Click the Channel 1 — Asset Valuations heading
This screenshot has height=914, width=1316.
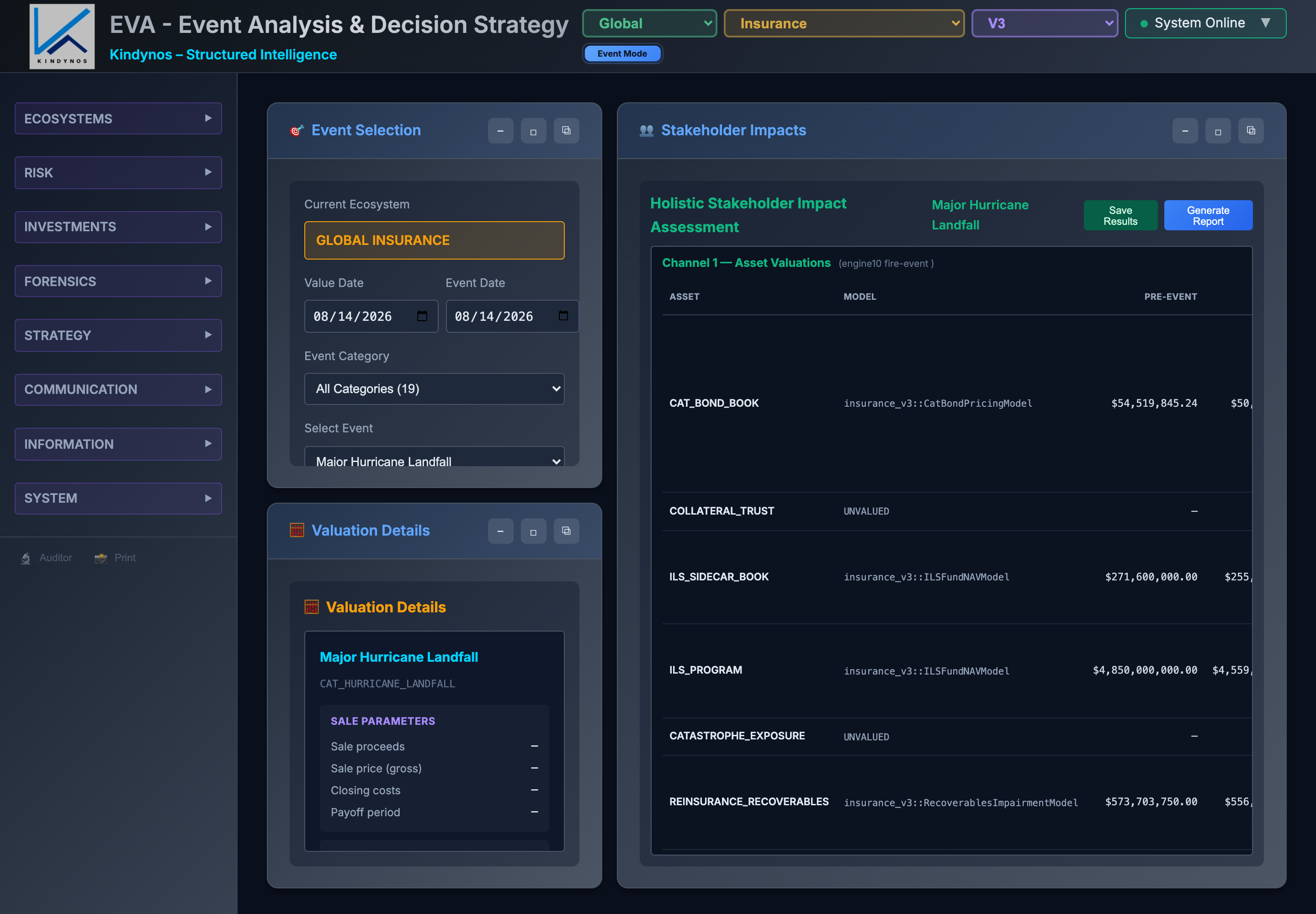click(x=746, y=263)
